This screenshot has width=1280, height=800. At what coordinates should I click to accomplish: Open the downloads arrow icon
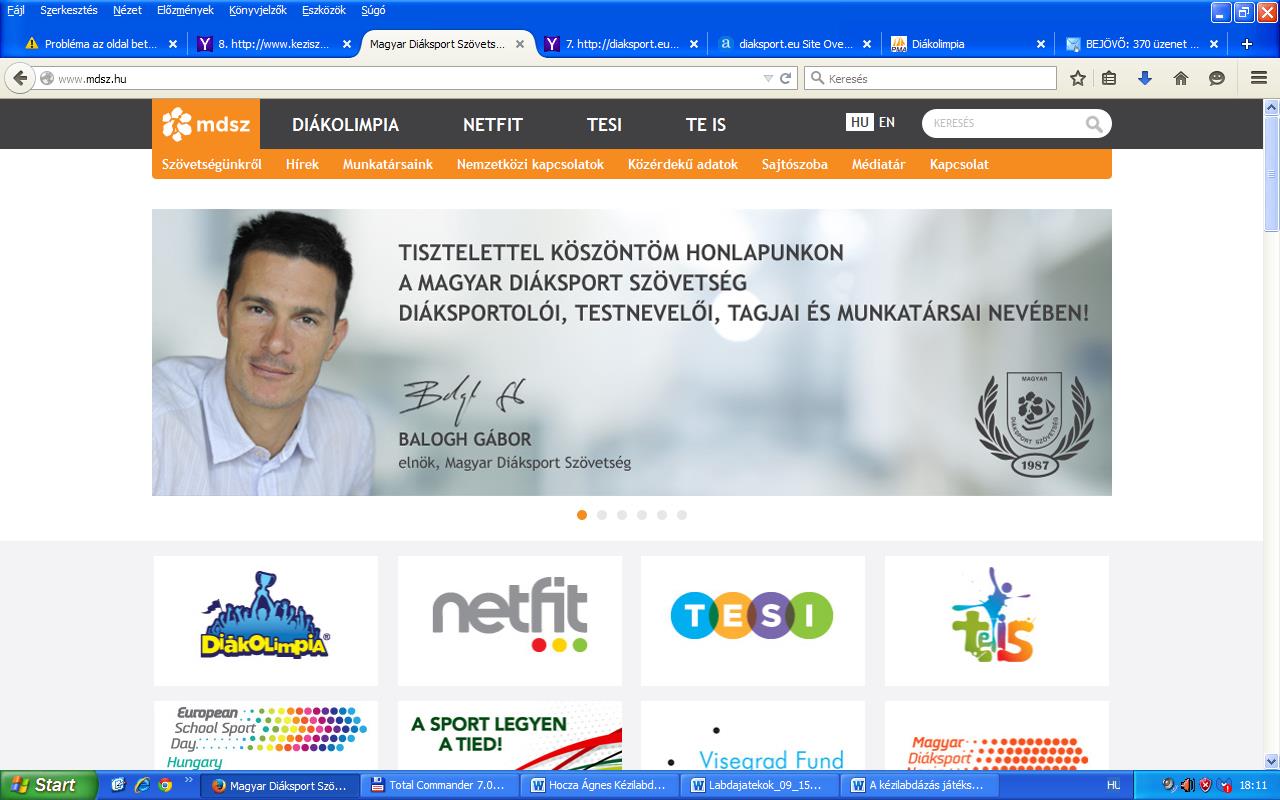[1145, 78]
